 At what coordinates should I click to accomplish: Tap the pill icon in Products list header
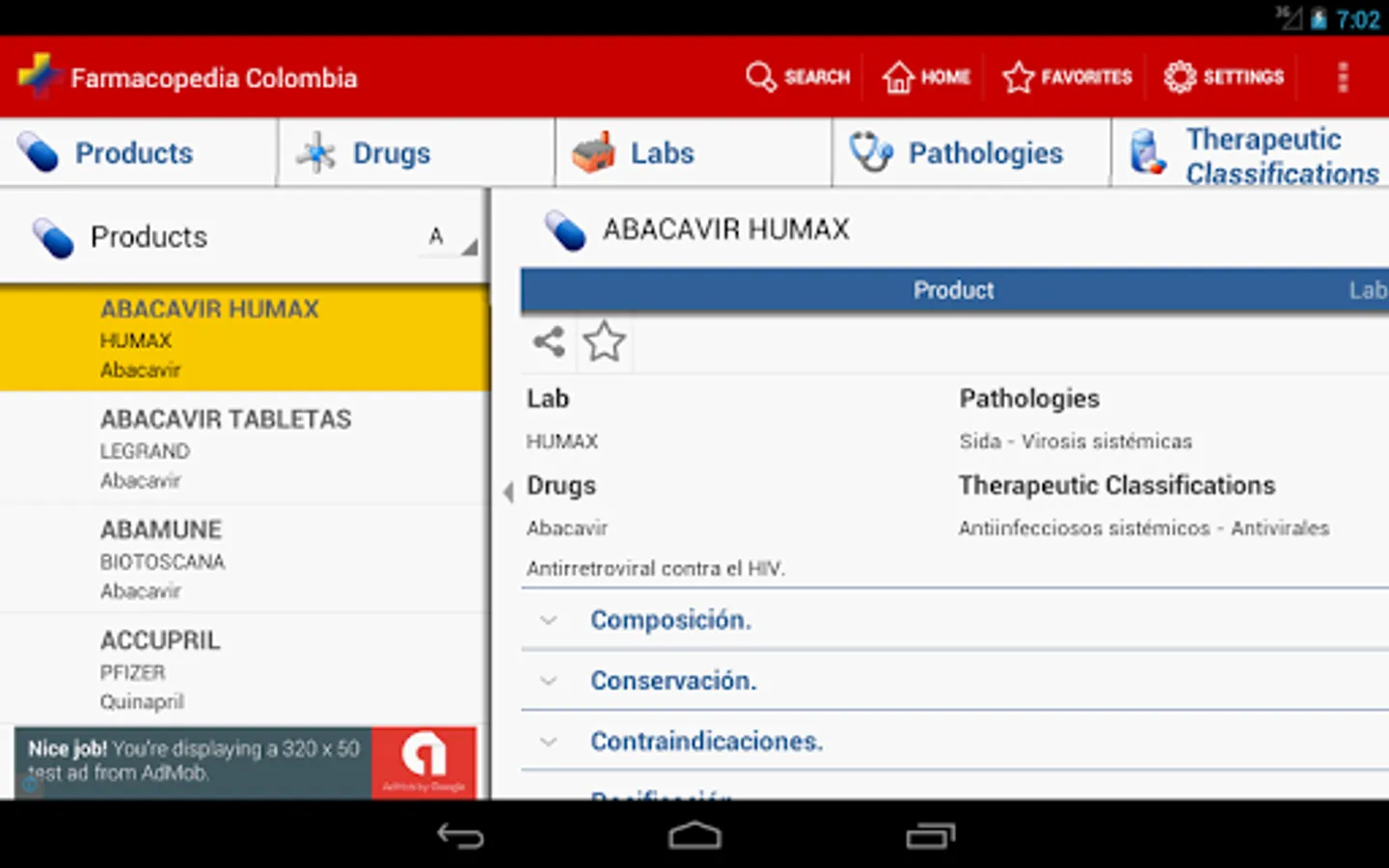pos(52,238)
